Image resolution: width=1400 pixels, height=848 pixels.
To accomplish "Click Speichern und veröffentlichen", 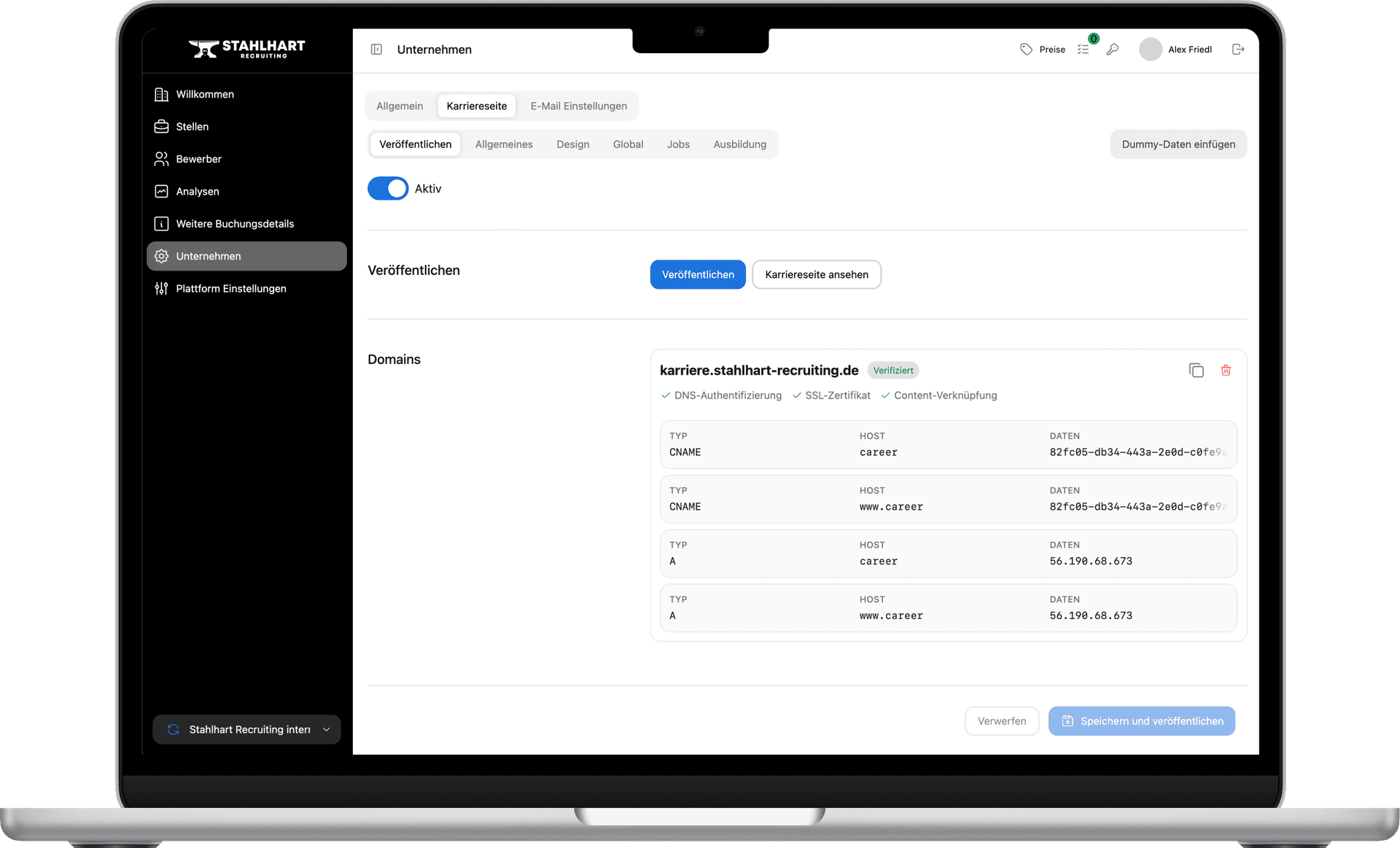I will coord(1141,720).
